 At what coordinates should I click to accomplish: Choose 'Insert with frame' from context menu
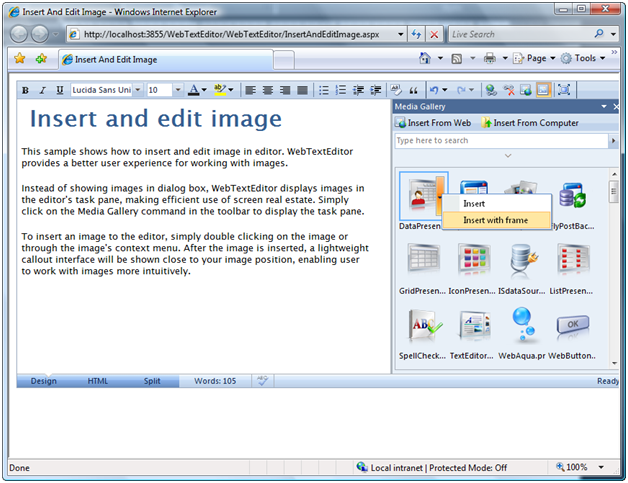[x=495, y=220]
